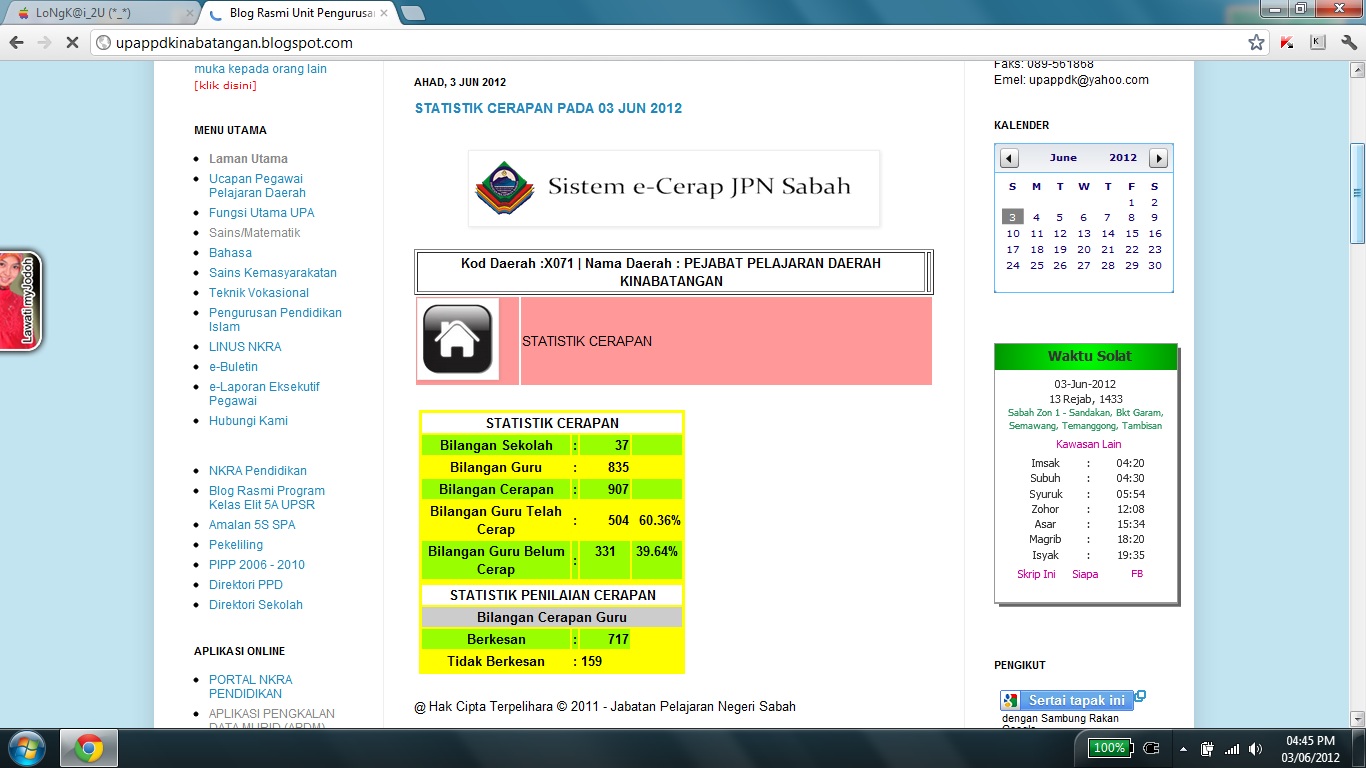Open the Kaspersky virtual keyboard extension icon
This screenshot has height=768, width=1366.
coord(1318,43)
